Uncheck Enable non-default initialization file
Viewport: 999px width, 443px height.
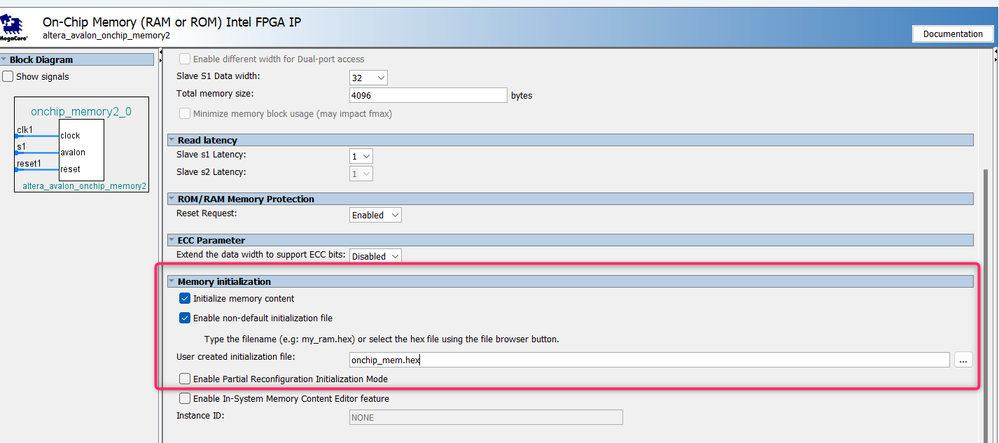[185, 317]
